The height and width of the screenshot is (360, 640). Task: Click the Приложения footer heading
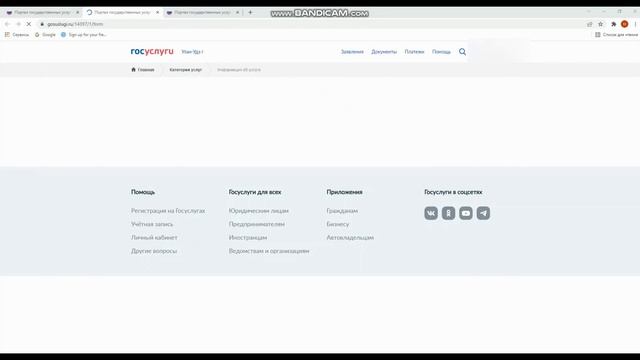point(344,192)
